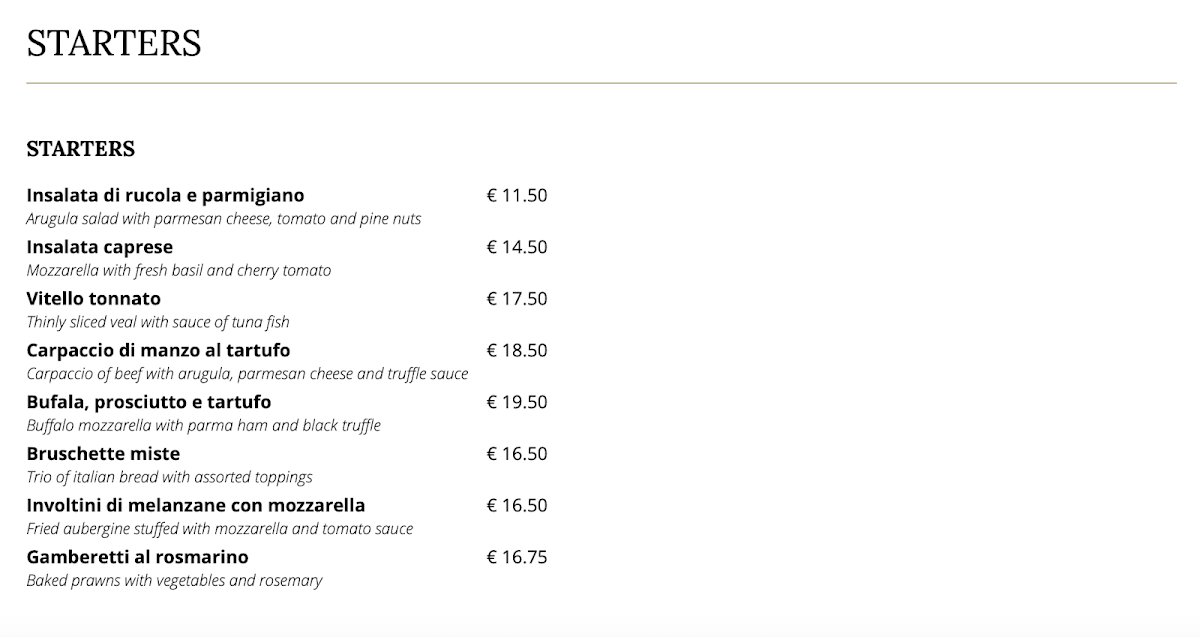Image resolution: width=1200 pixels, height=637 pixels.
Task: Click the bold STARTERS section subheading
Action: tap(81, 149)
